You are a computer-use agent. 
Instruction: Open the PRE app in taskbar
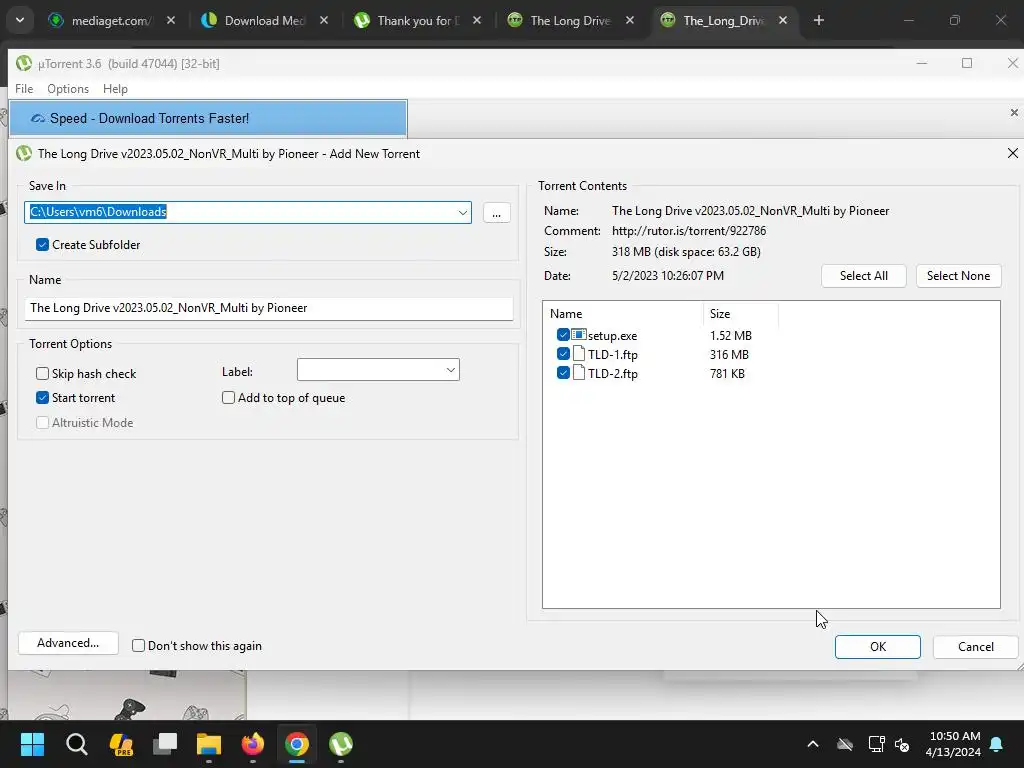[121, 744]
